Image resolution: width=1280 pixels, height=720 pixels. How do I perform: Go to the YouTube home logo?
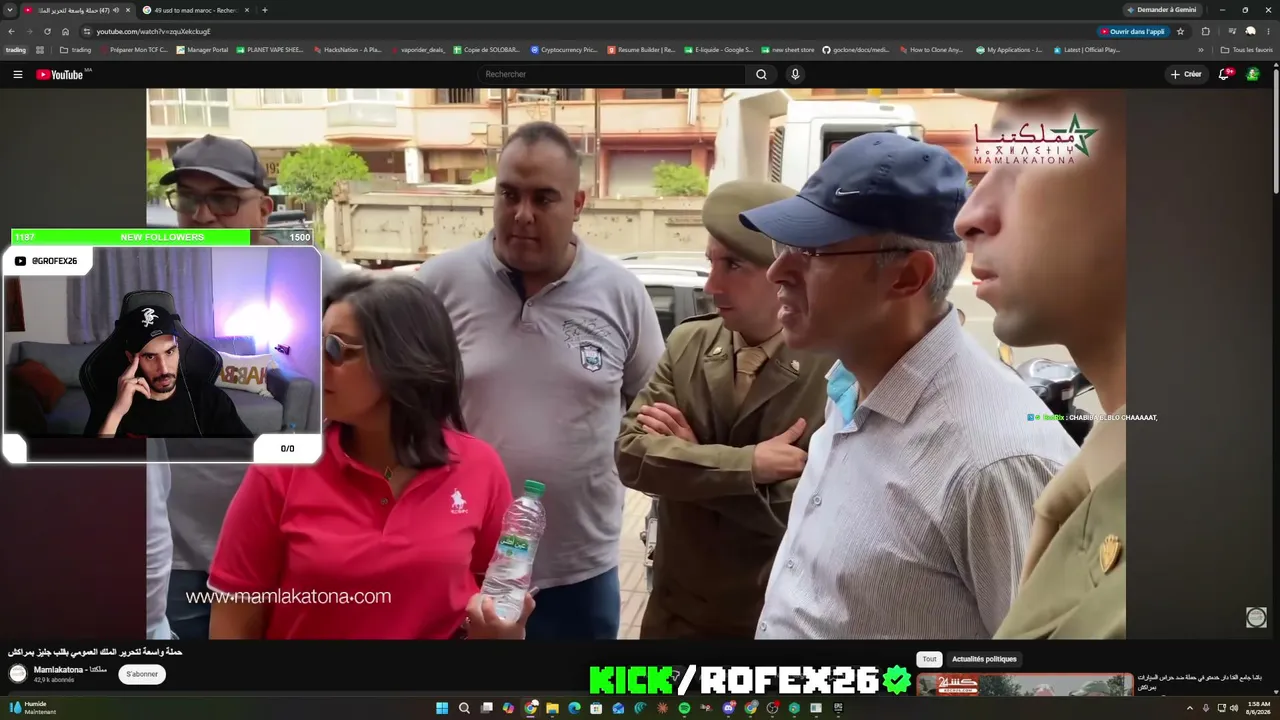(x=60, y=74)
